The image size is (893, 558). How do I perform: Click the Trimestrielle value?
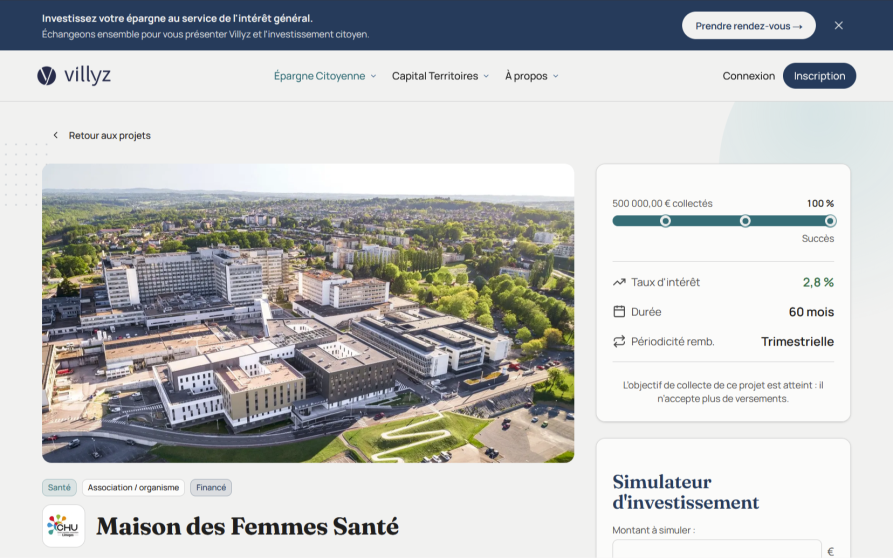pyautogui.click(x=797, y=342)
